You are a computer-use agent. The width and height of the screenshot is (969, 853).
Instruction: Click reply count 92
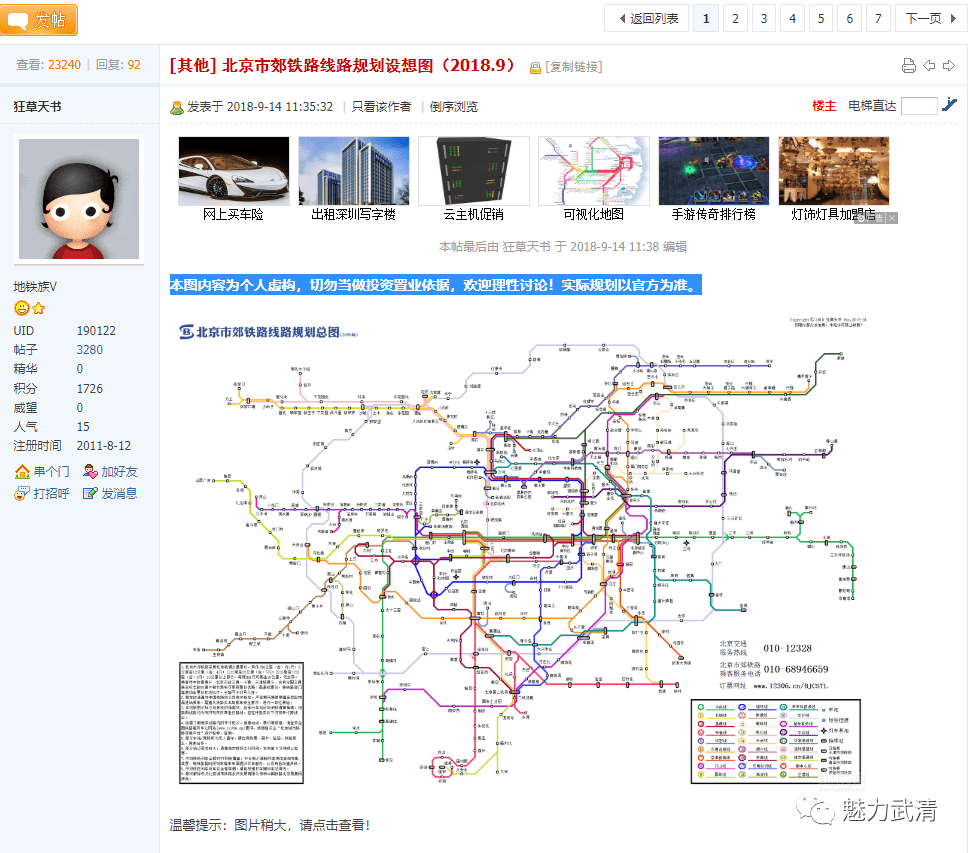coord(134,65)
